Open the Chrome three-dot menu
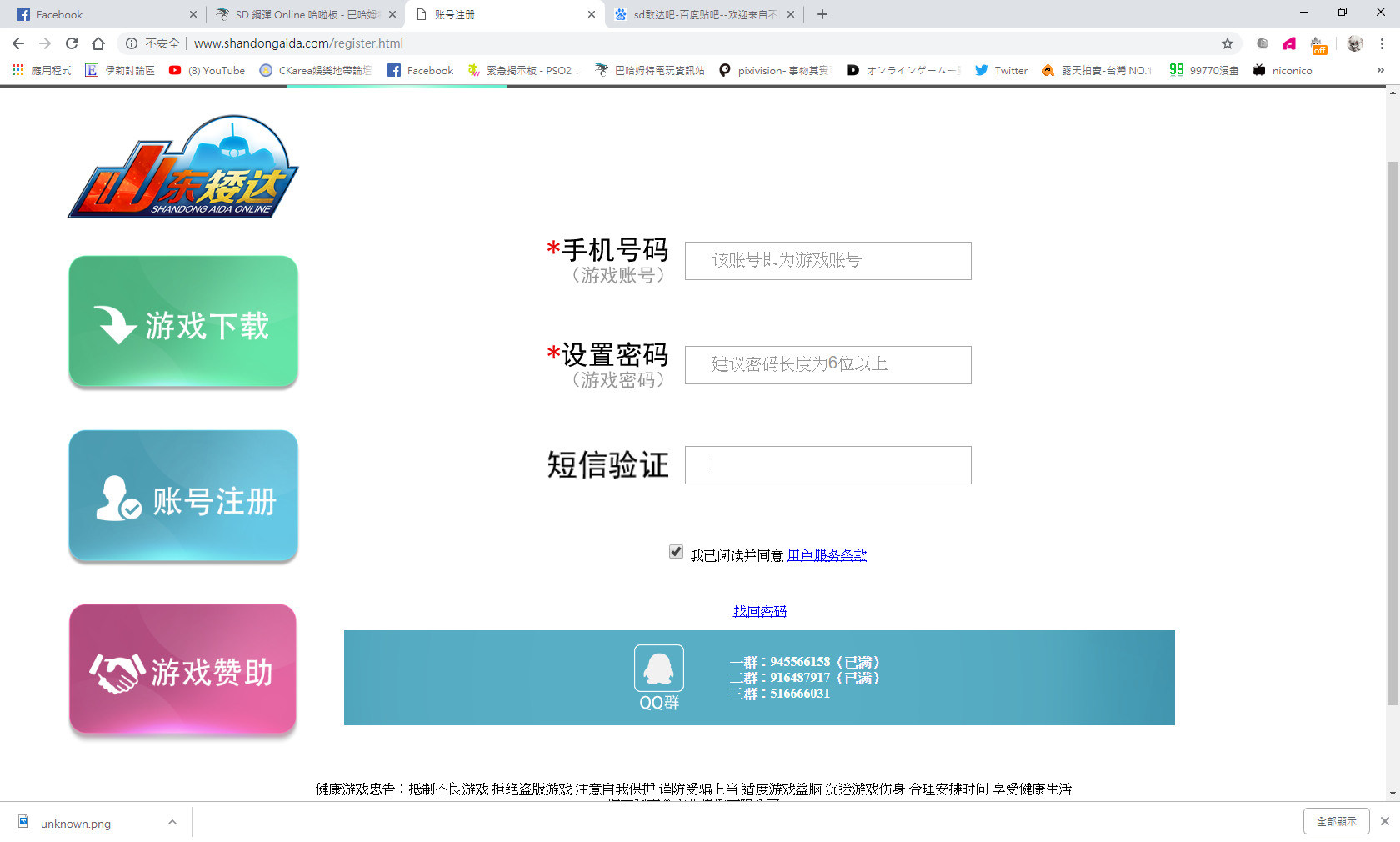 (1382, 43)
